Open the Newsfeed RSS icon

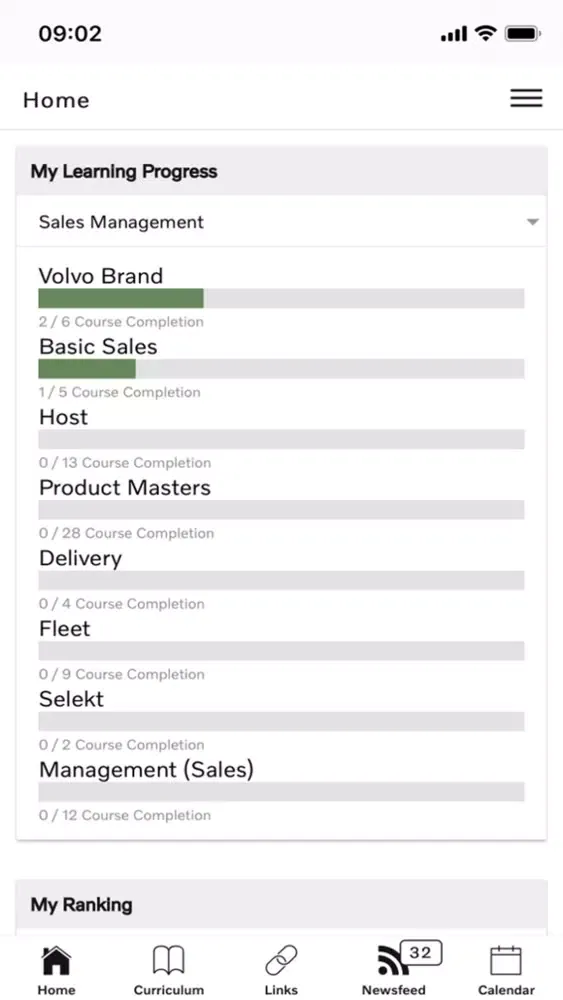tap(393, 961)
